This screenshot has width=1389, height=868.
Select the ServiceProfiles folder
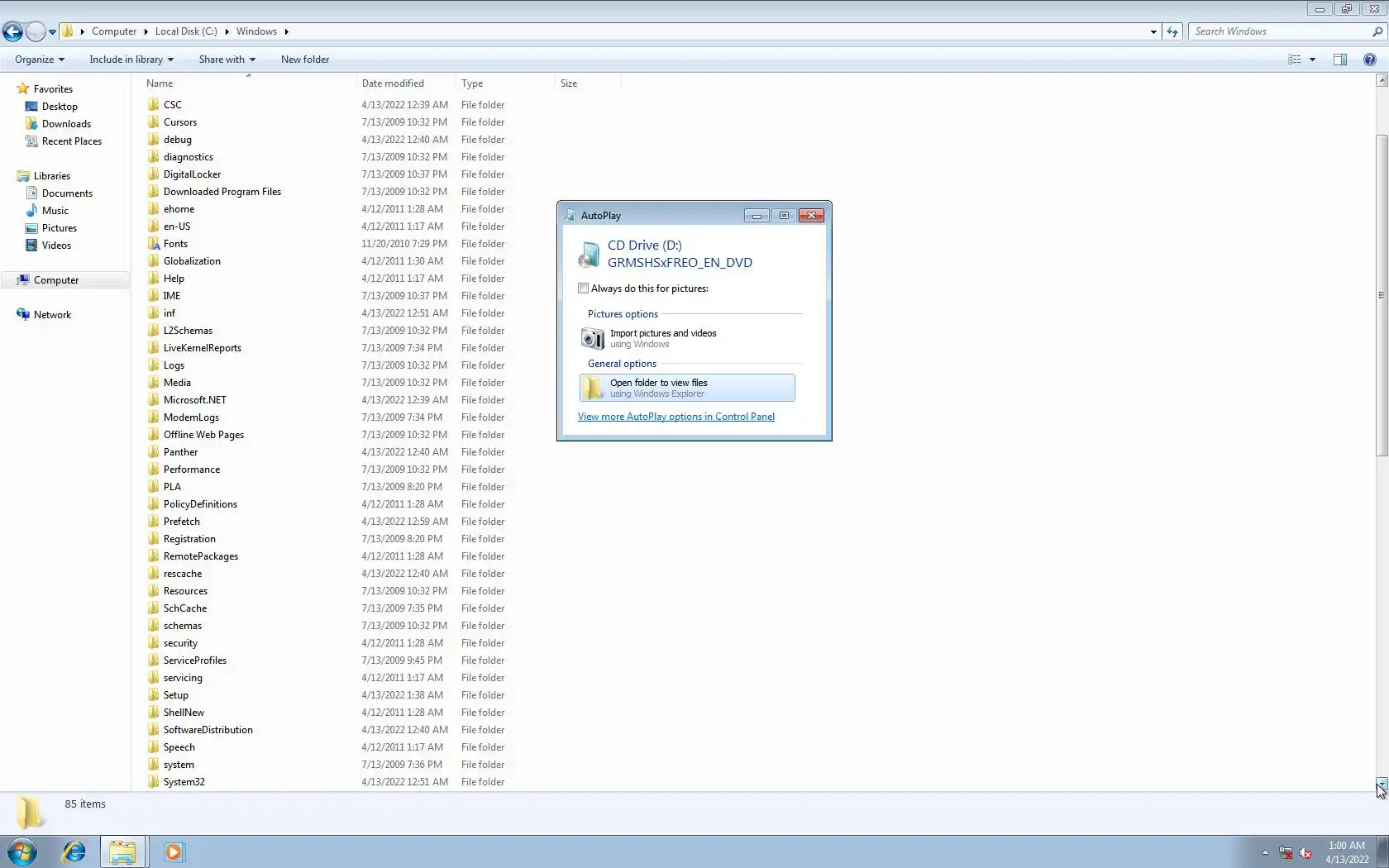[195, 661]
